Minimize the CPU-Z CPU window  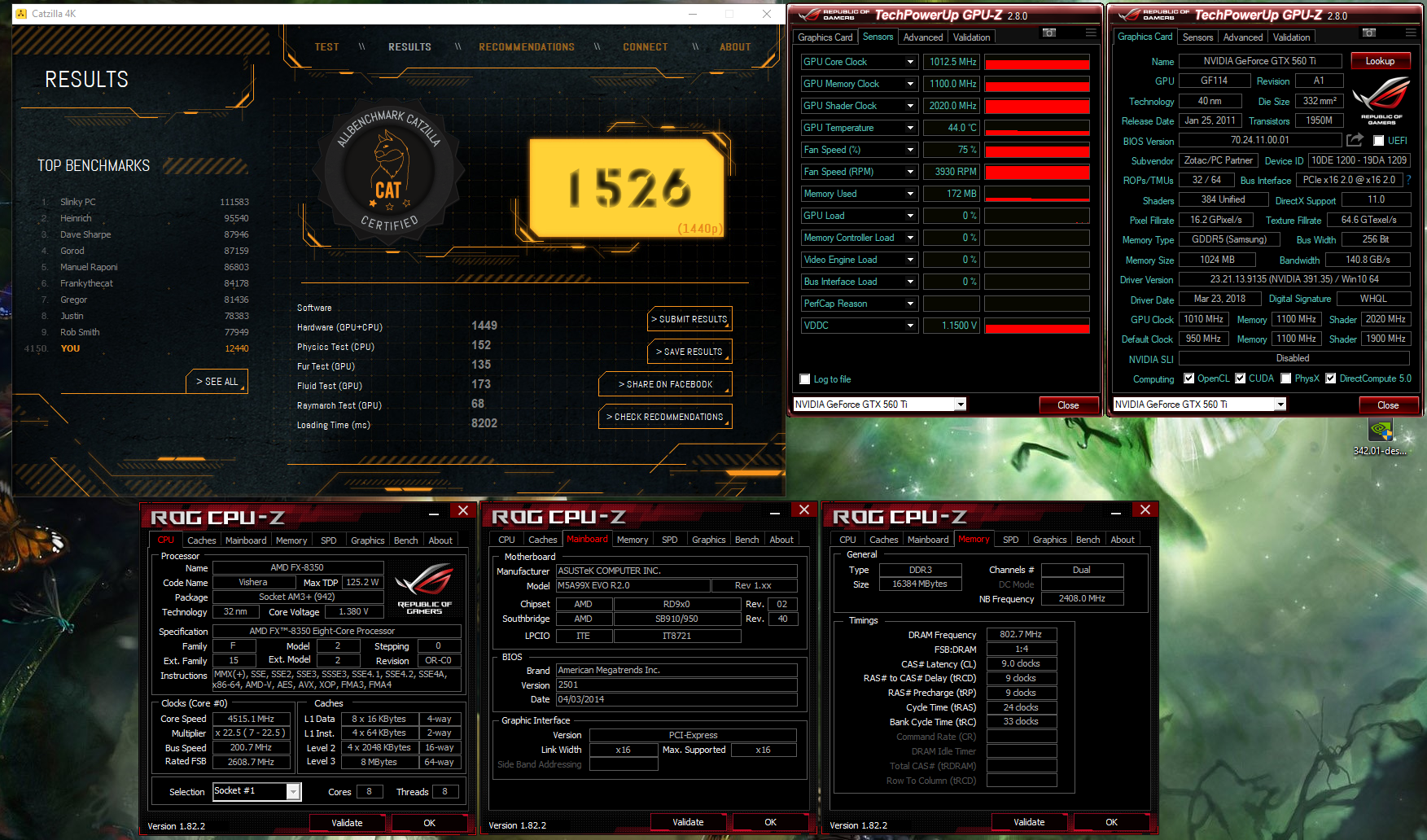point(434,513)
